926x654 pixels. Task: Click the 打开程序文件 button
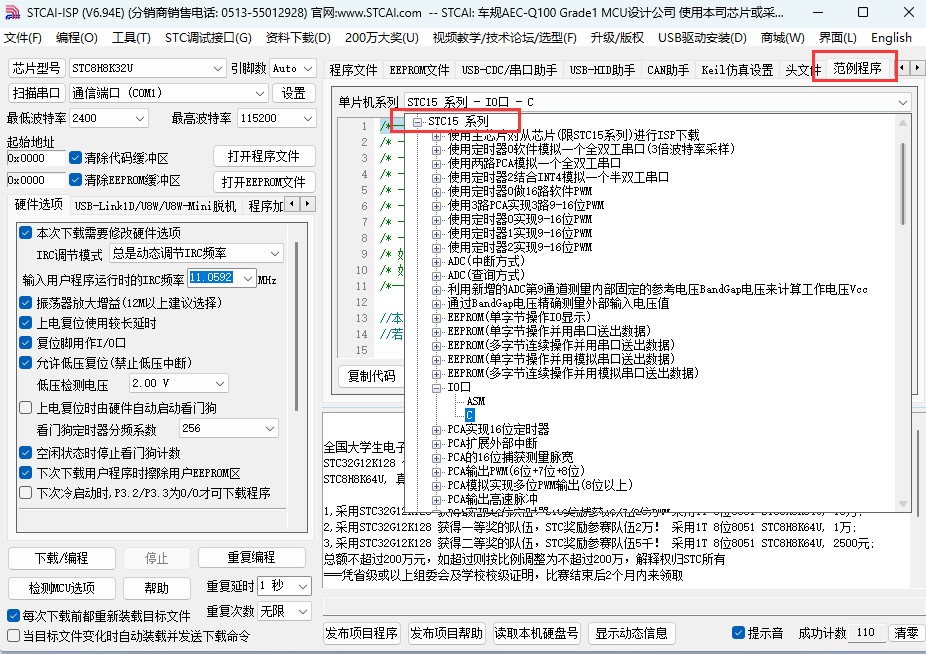pyautogui.click(x=264, y=157)
